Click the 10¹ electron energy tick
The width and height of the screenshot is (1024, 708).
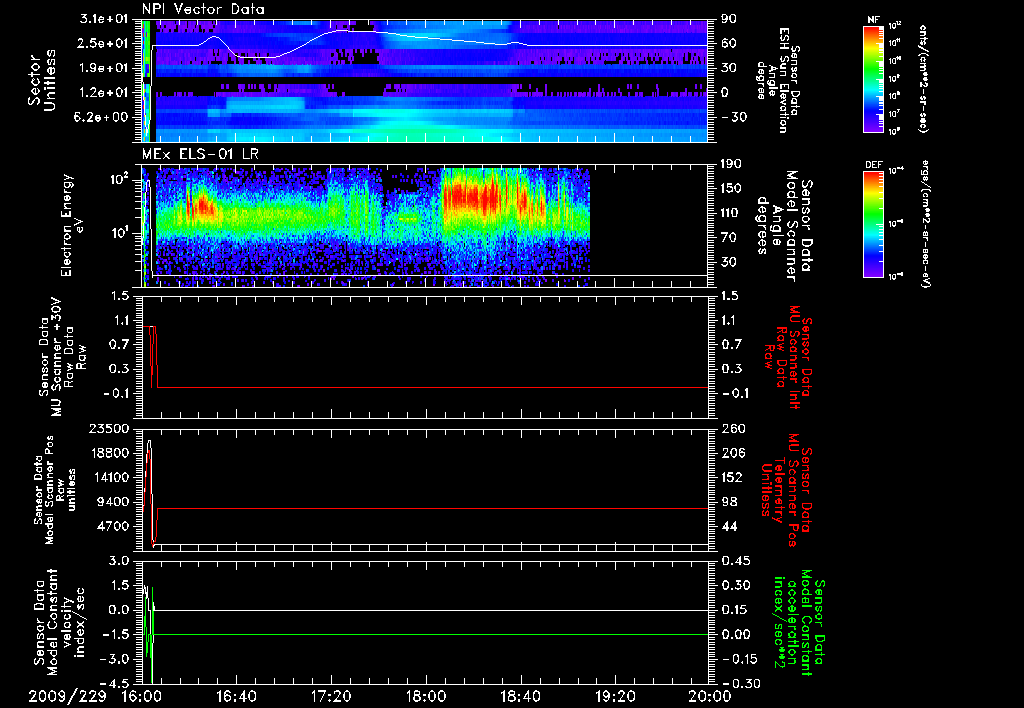click(118, 233)
